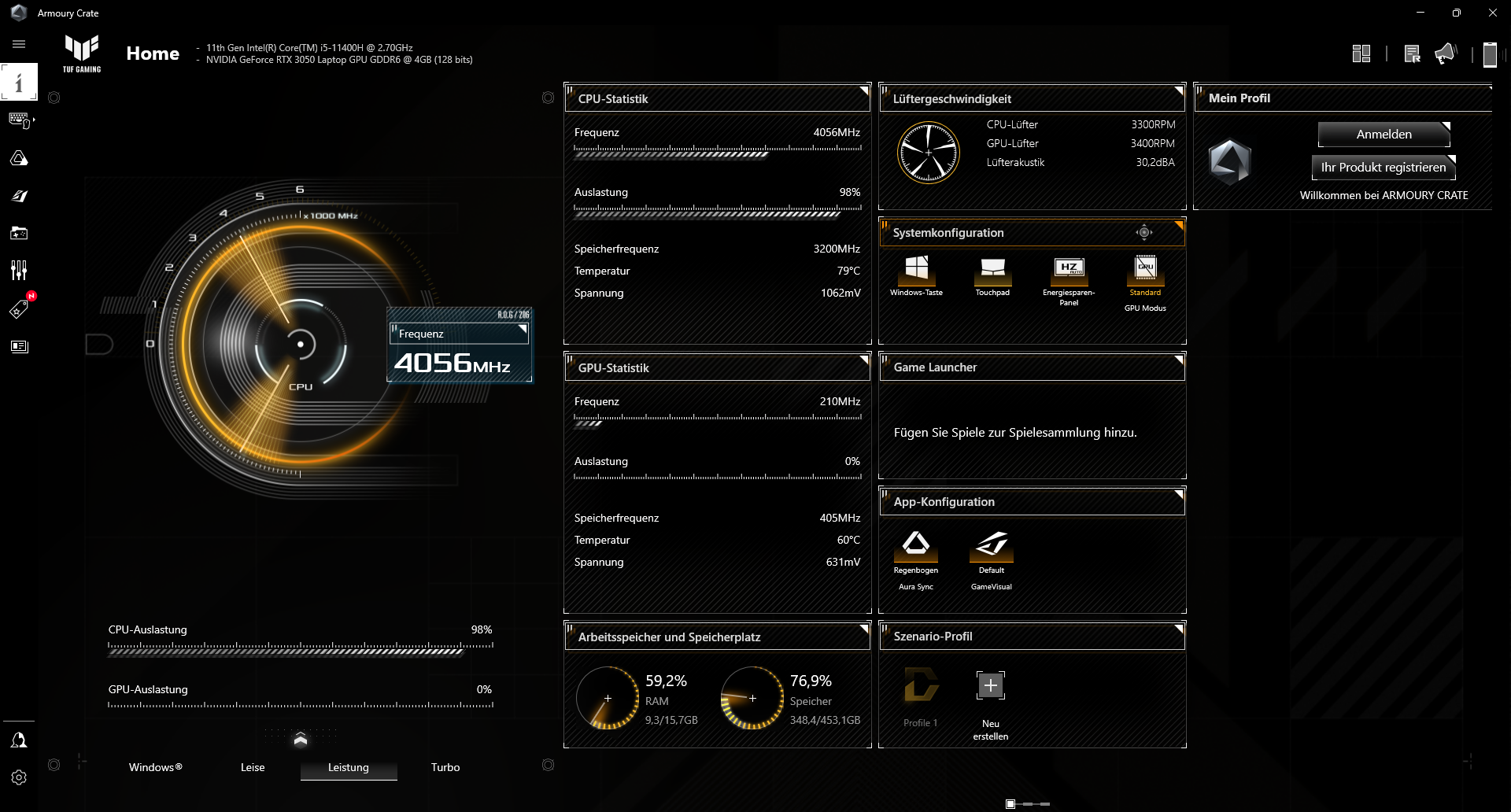Image resolution: width=1511 pixels, height=812 pixels.
Task: Click the '79°C' CPU Temperatur value
Action: pyautogui.click(x=848, y=271)
